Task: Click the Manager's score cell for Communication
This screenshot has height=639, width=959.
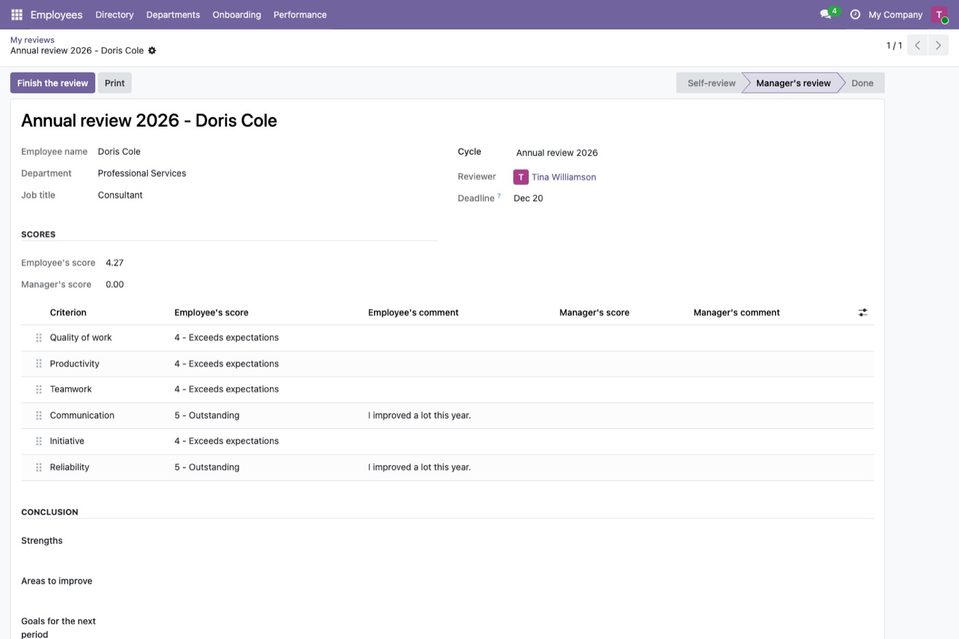Action: click(623, 415)
